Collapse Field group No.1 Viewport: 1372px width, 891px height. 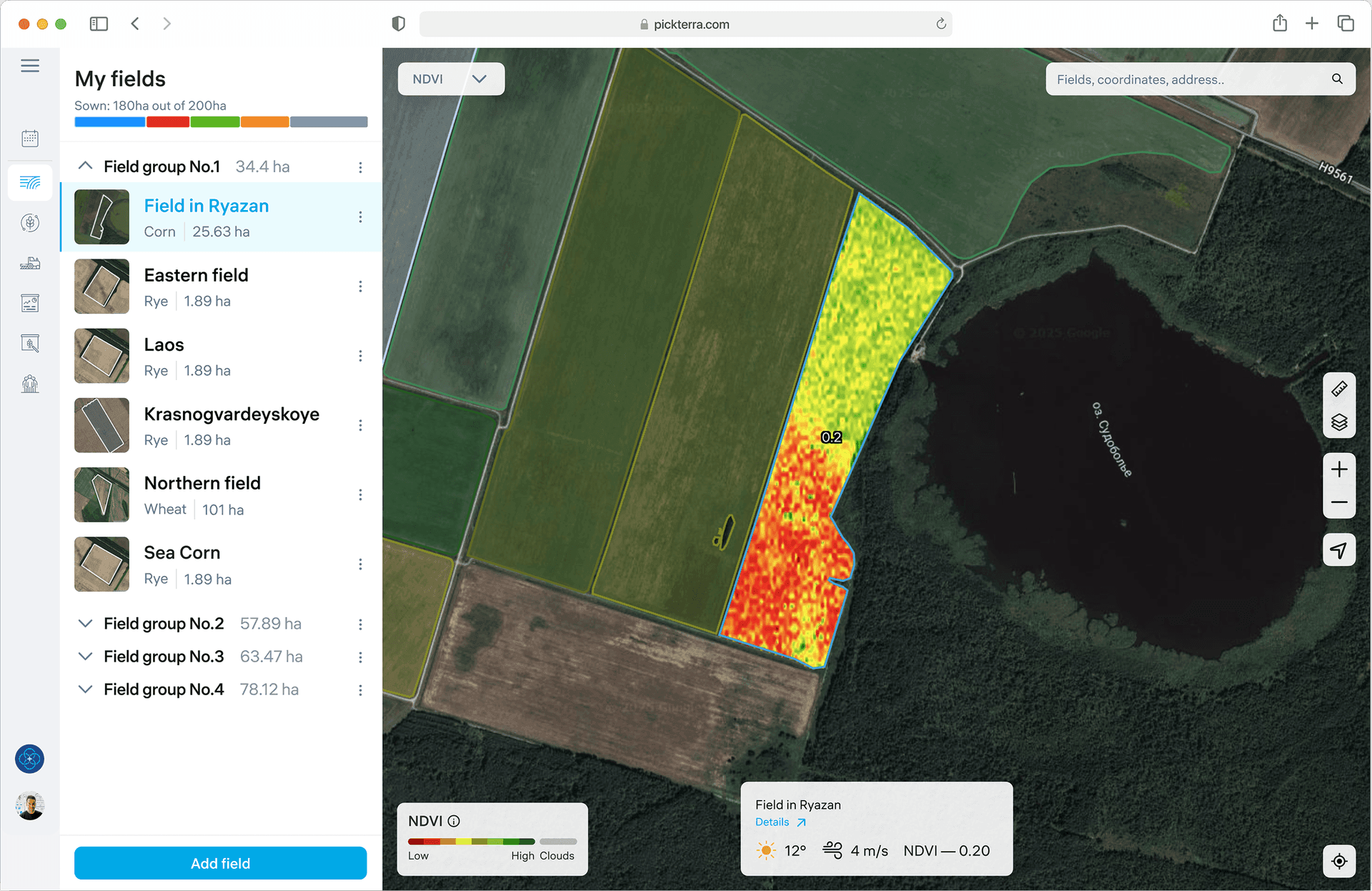[85, 166]
